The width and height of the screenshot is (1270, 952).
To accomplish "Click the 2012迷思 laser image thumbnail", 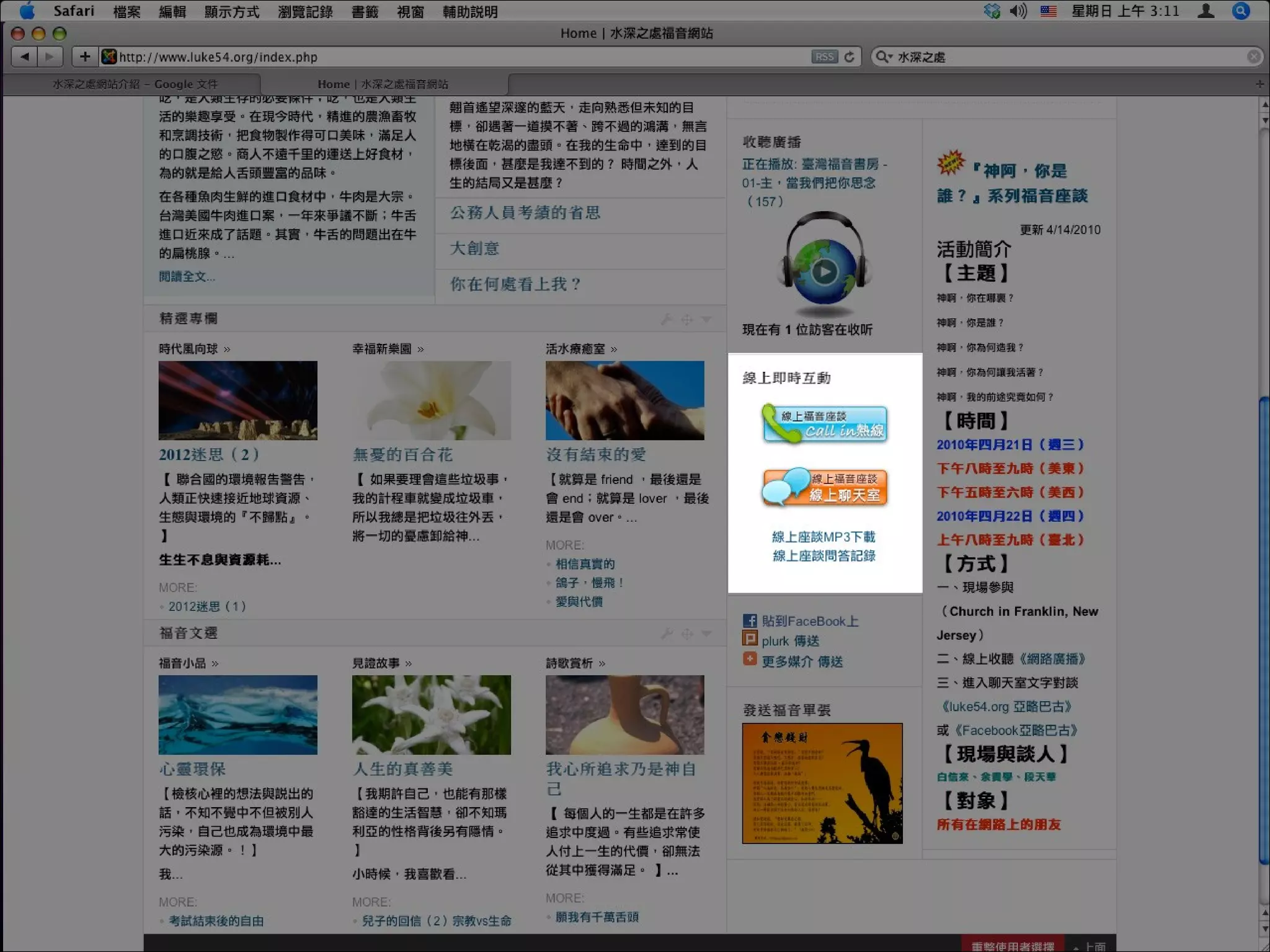I will click(x=238, y=400).
